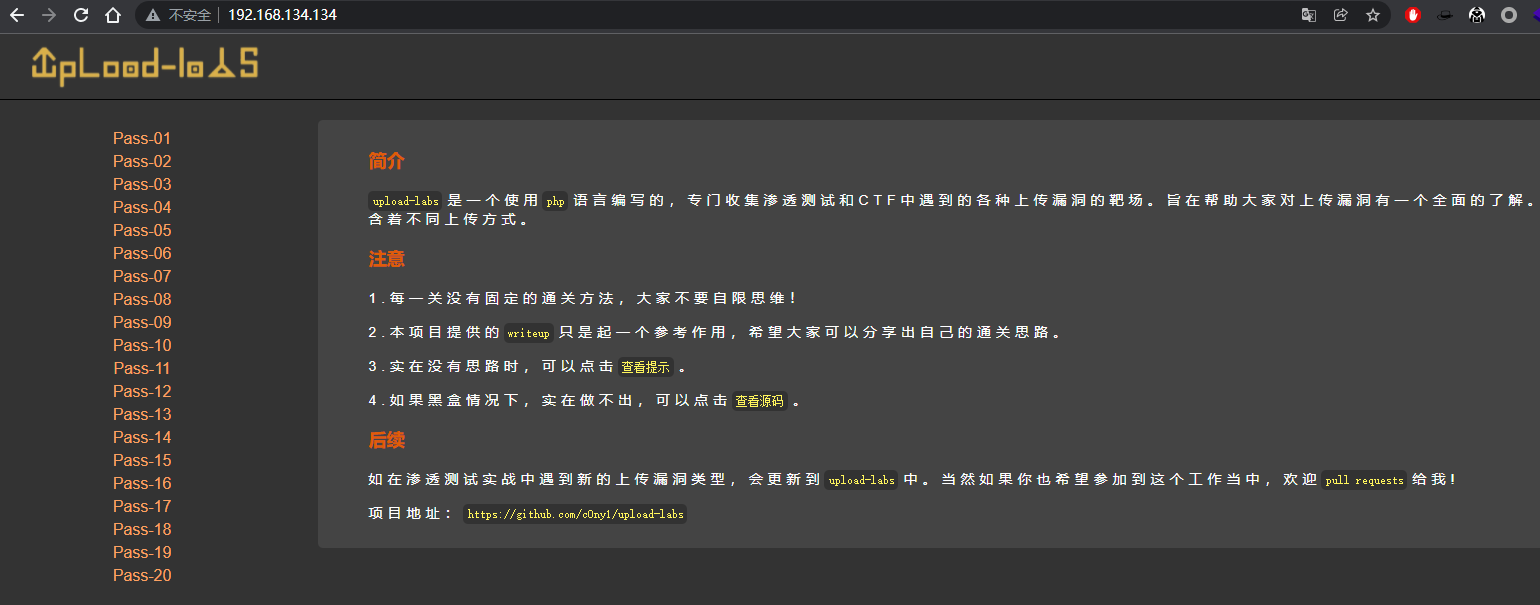Click the pull requests code label
This screenshot has height=605, width=1540.
(1364, 480)
